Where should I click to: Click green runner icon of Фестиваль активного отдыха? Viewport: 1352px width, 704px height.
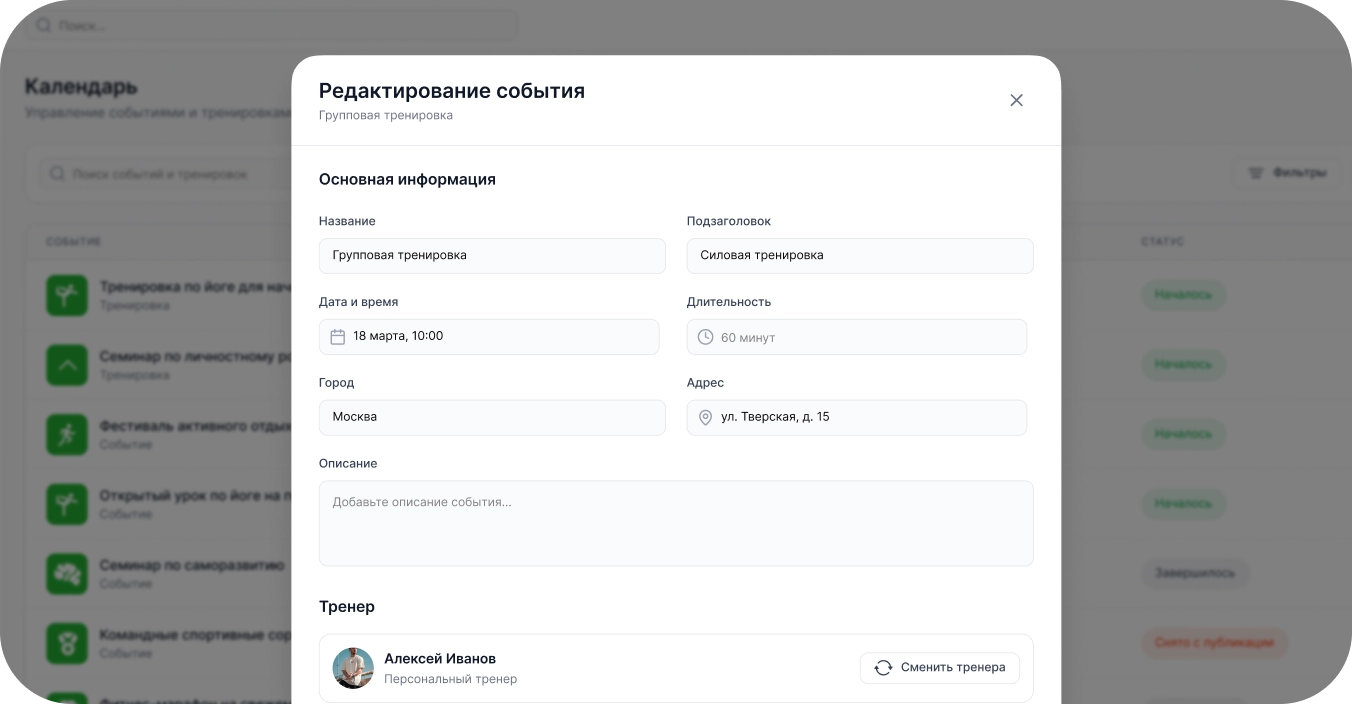point(67,434)
